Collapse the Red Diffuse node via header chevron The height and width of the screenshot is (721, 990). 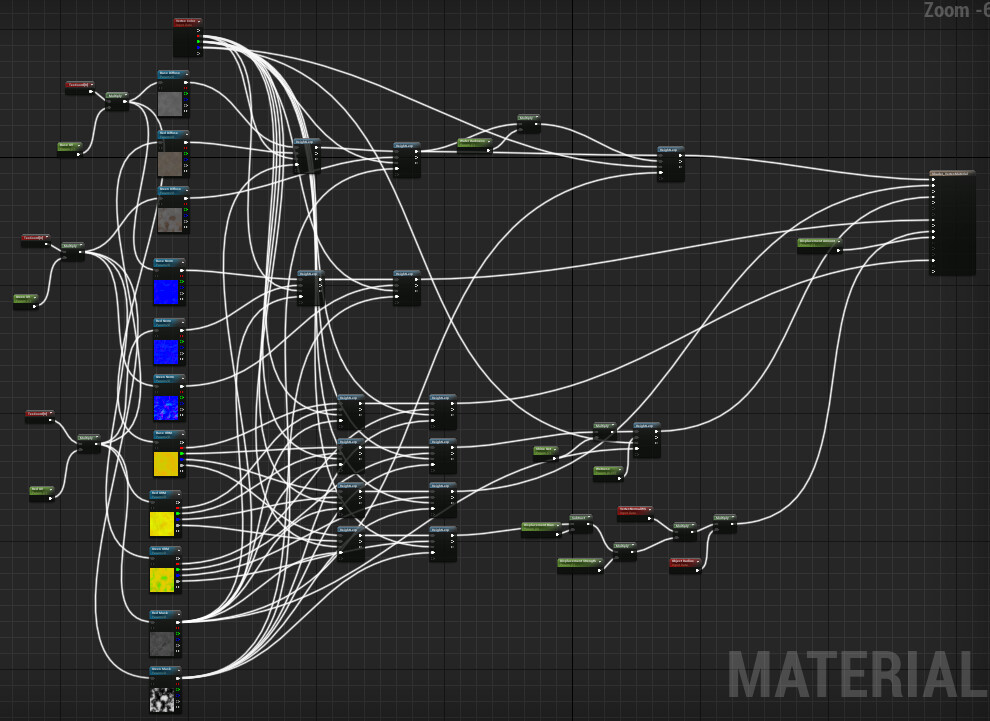point(187,134)
